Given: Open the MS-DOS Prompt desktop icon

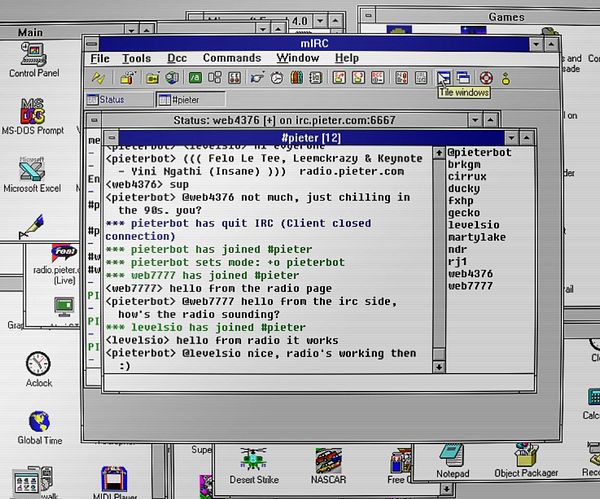Looking at the screenshot, I should click(x=33, y=117).
